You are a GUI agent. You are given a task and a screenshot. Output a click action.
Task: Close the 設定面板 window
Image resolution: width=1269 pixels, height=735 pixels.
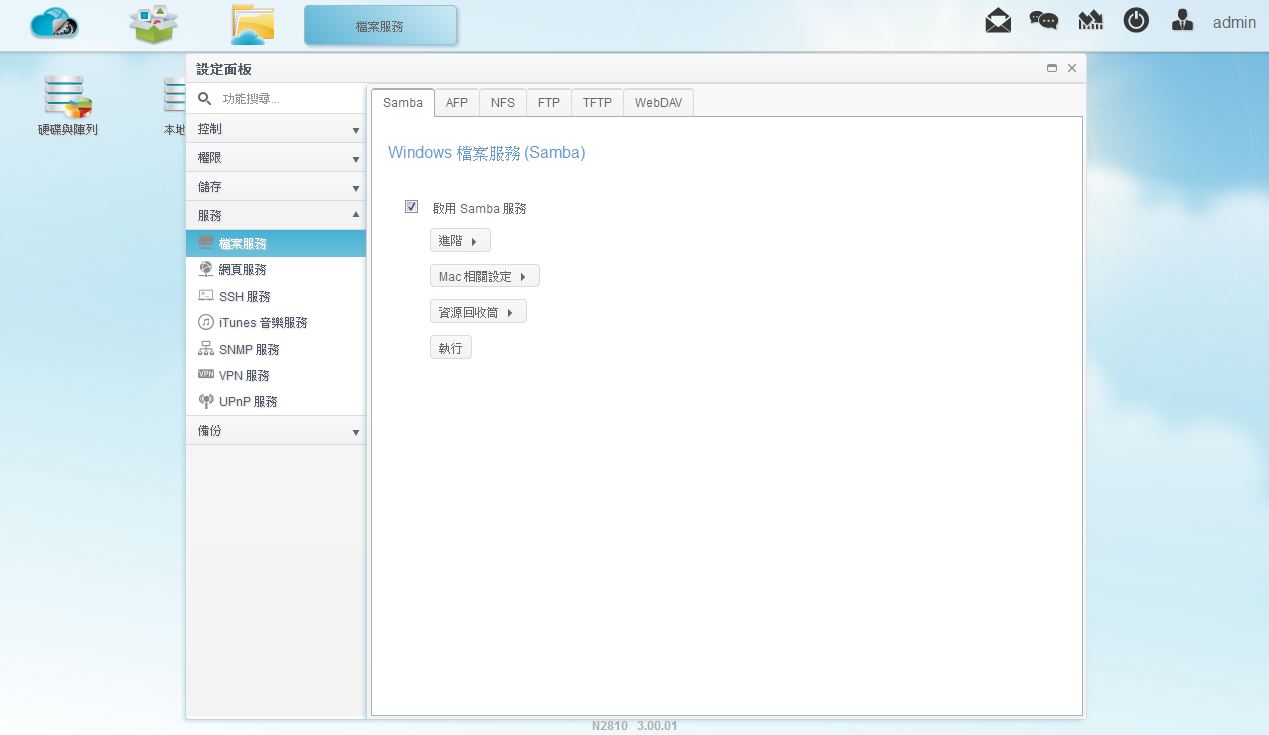click(x=1072, y=68)
